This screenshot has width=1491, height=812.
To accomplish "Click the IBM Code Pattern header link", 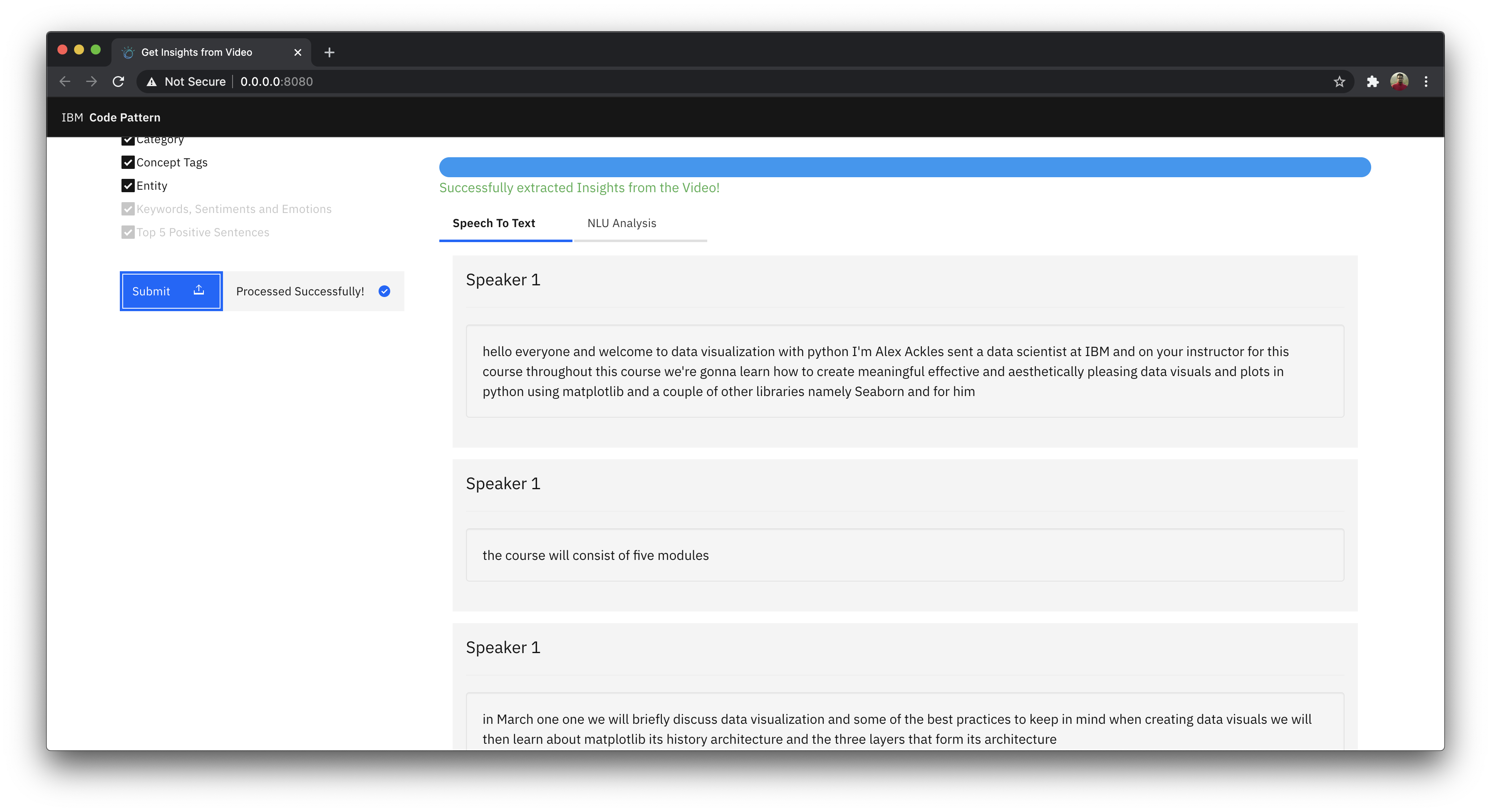I will tap(111, 117).
